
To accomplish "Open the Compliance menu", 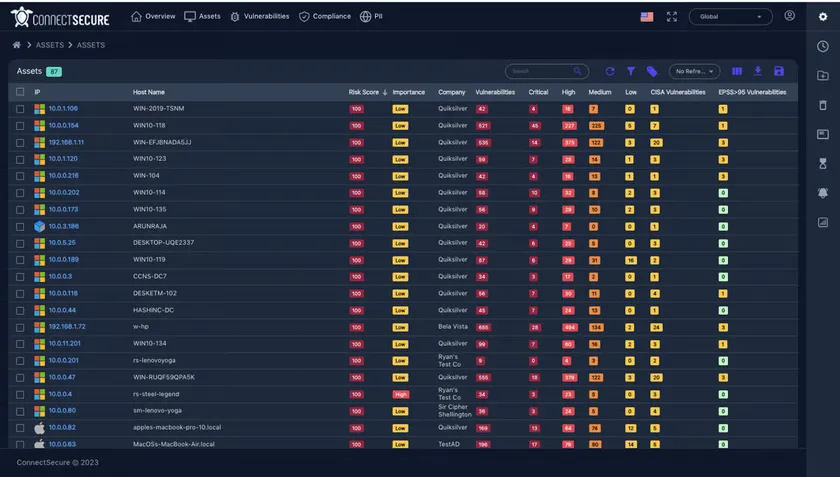I will pyautogui.click(x=325, y=17).
